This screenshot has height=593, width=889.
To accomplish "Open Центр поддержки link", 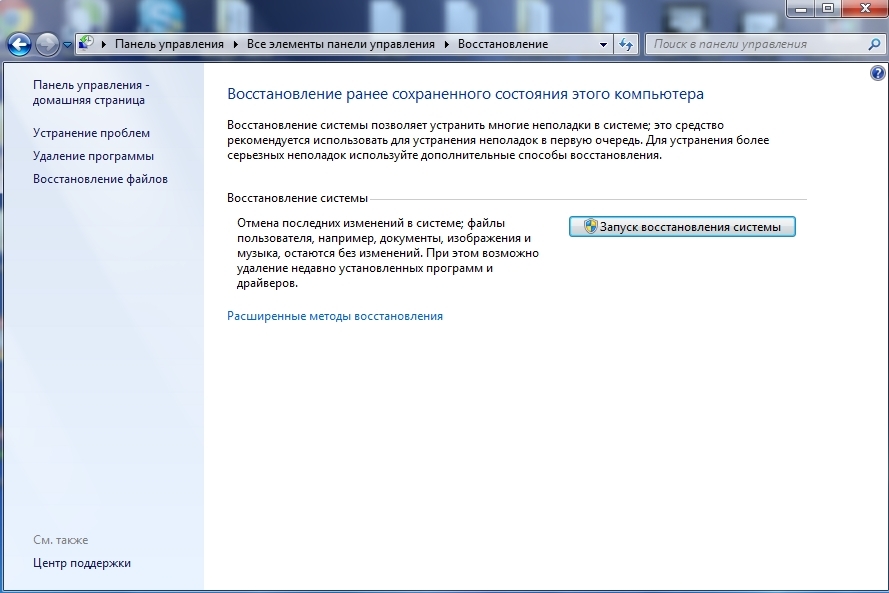I will click(x=82, y=563).
